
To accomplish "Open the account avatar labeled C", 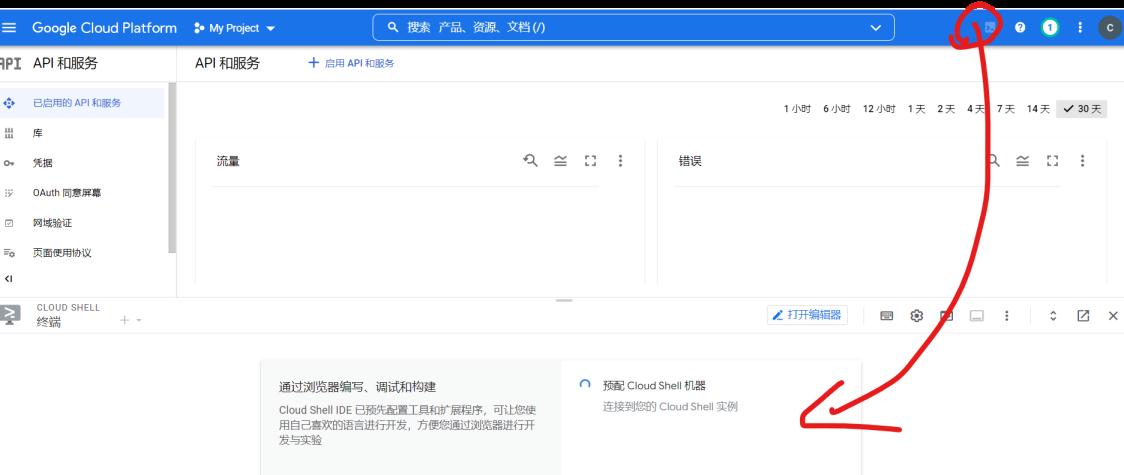I will pos(1110,28).
